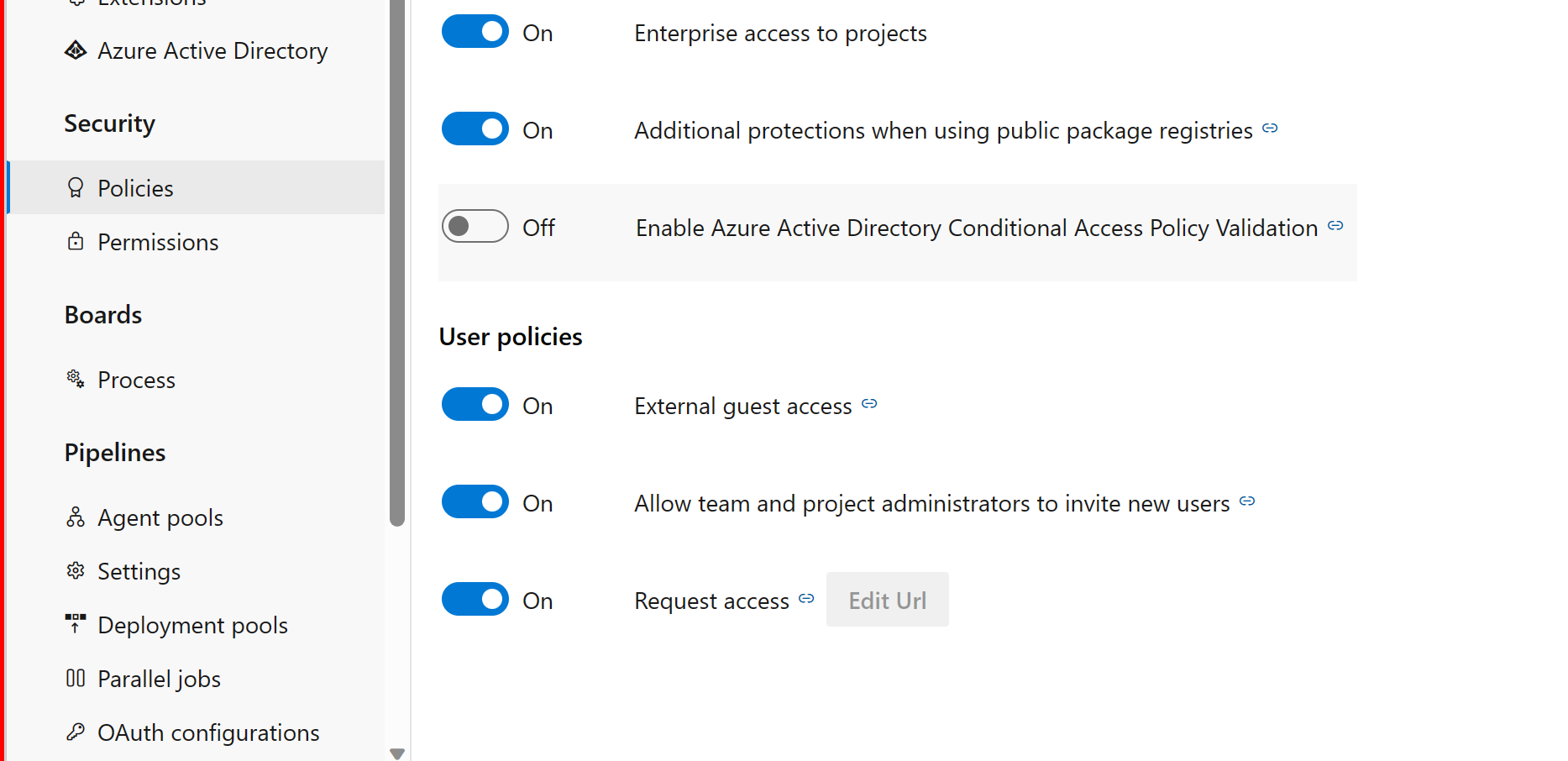Open the Deployment pools page
The height and width of the screenshot is (761, 1568).
[x=192, y=624]
